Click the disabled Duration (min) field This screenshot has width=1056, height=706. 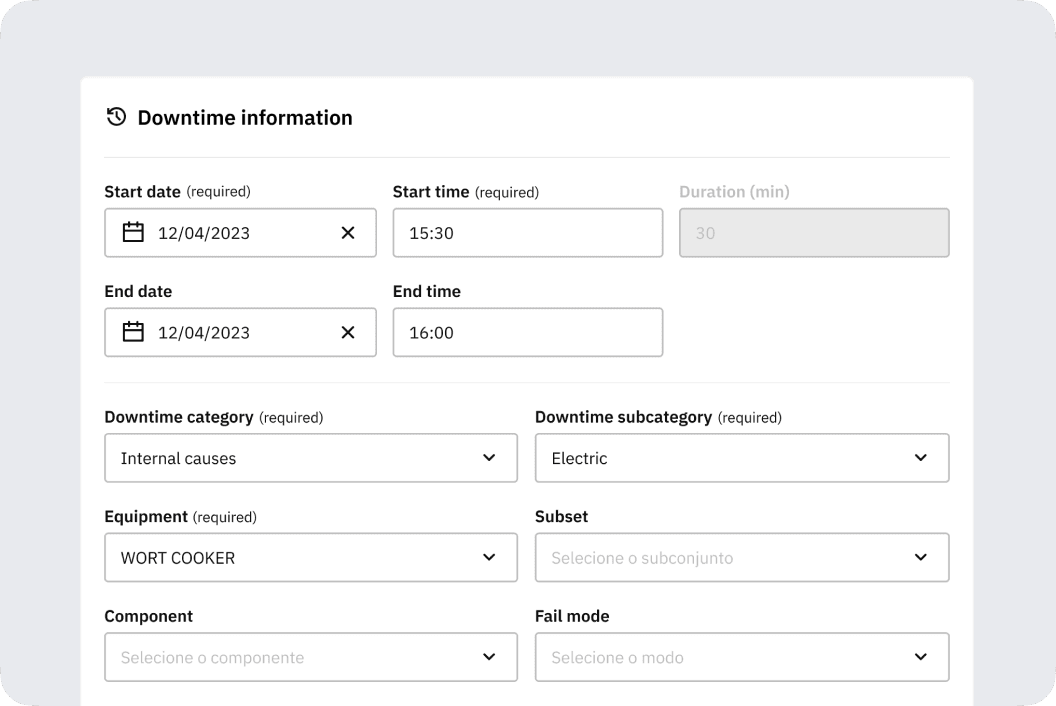814,233
